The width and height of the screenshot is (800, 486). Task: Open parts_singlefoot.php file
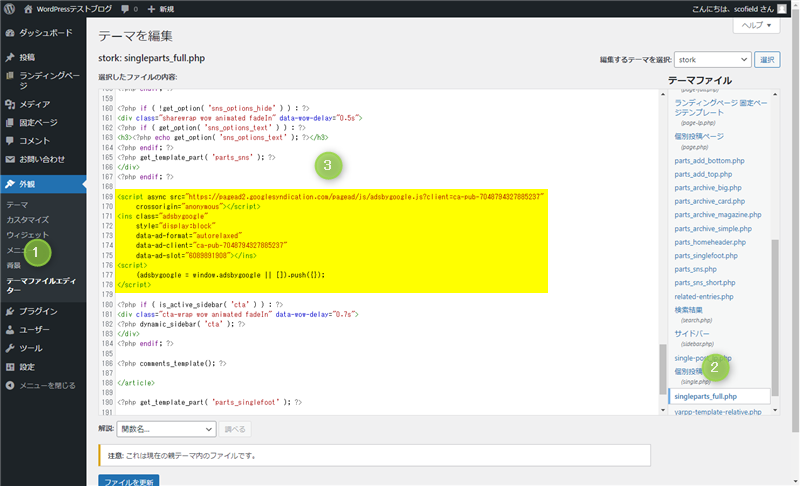coord(706,255)
